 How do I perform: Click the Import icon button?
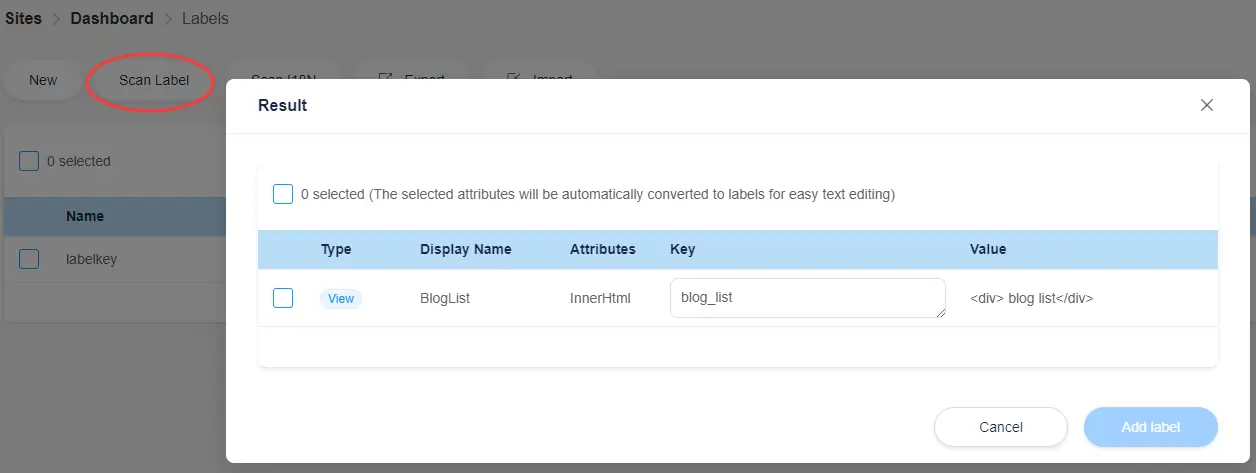(514, 77)
